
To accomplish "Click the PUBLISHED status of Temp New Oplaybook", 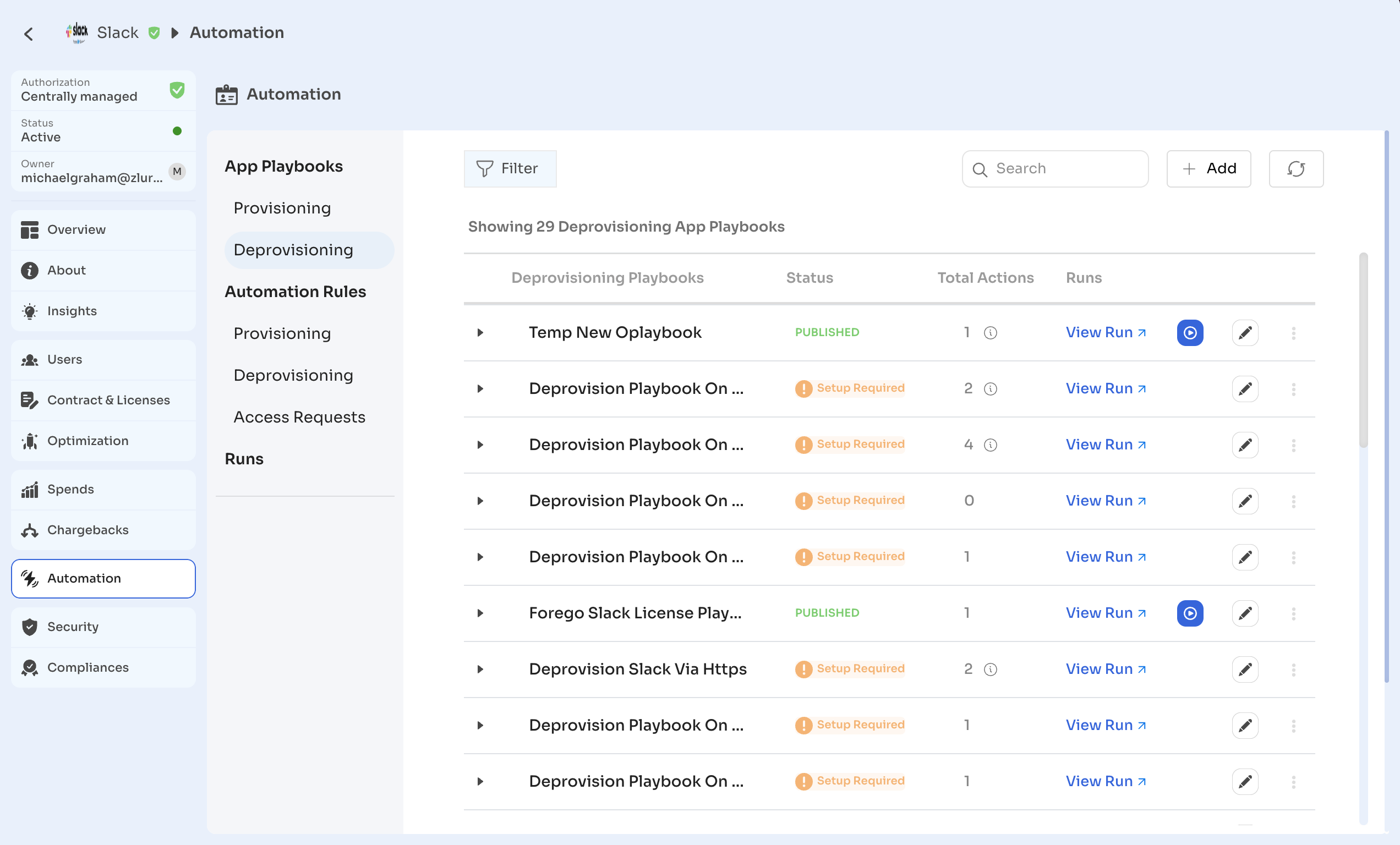I will click(827, 333).
